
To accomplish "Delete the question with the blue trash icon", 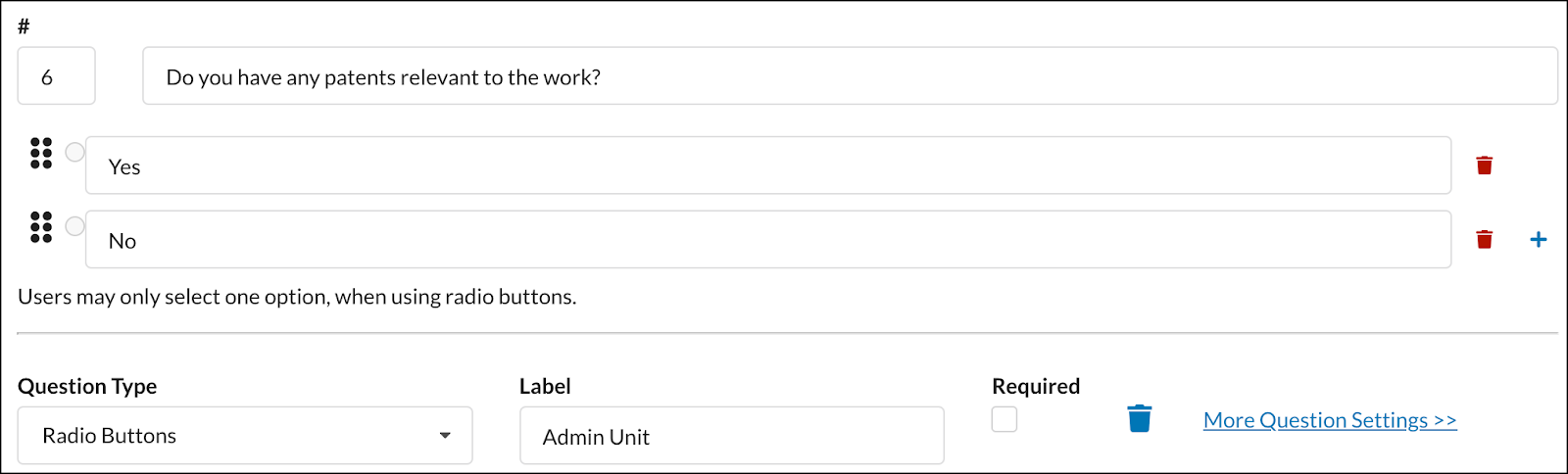I will tap(1139, 418).
